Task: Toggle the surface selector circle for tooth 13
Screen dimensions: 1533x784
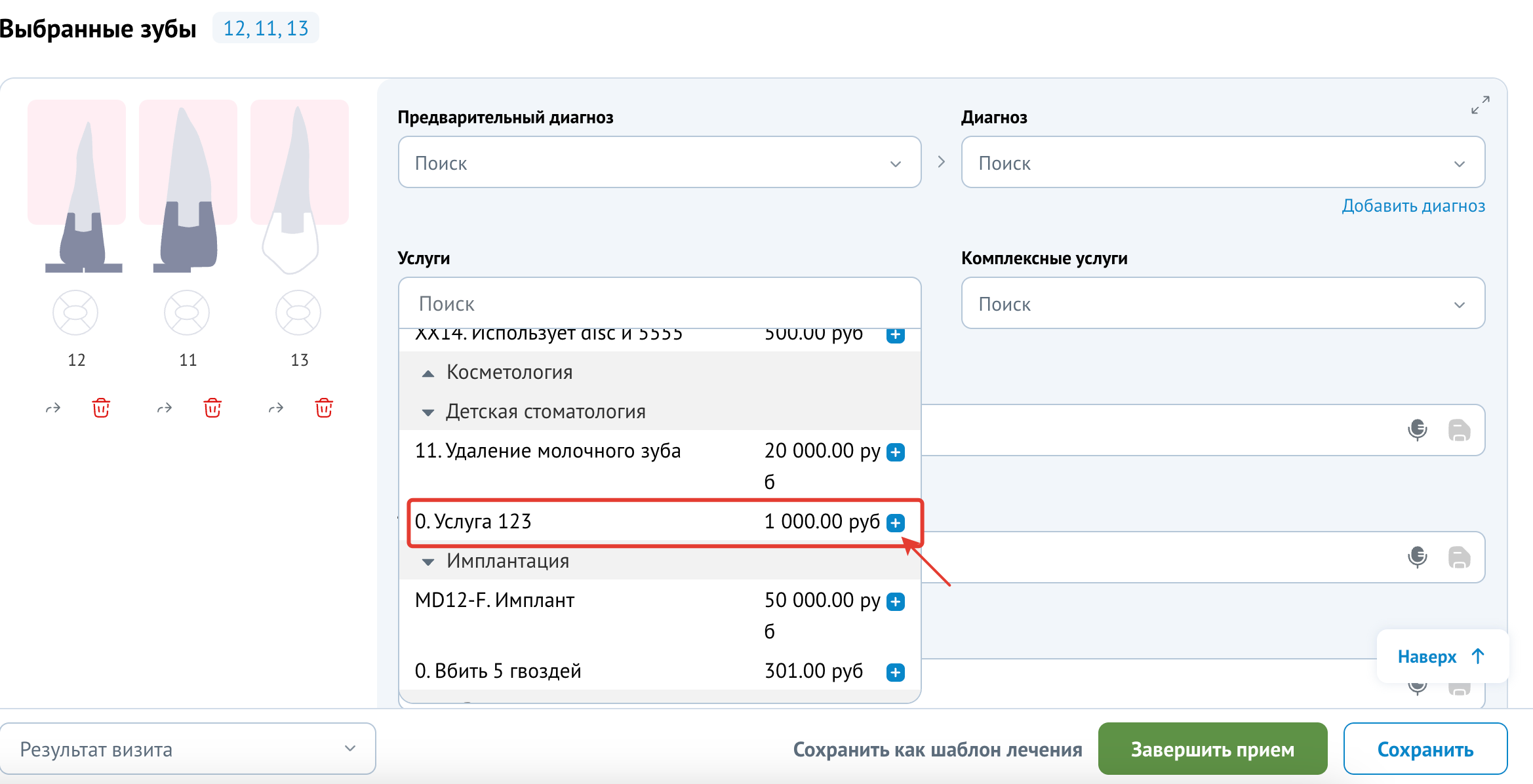Action: [298, 313]
